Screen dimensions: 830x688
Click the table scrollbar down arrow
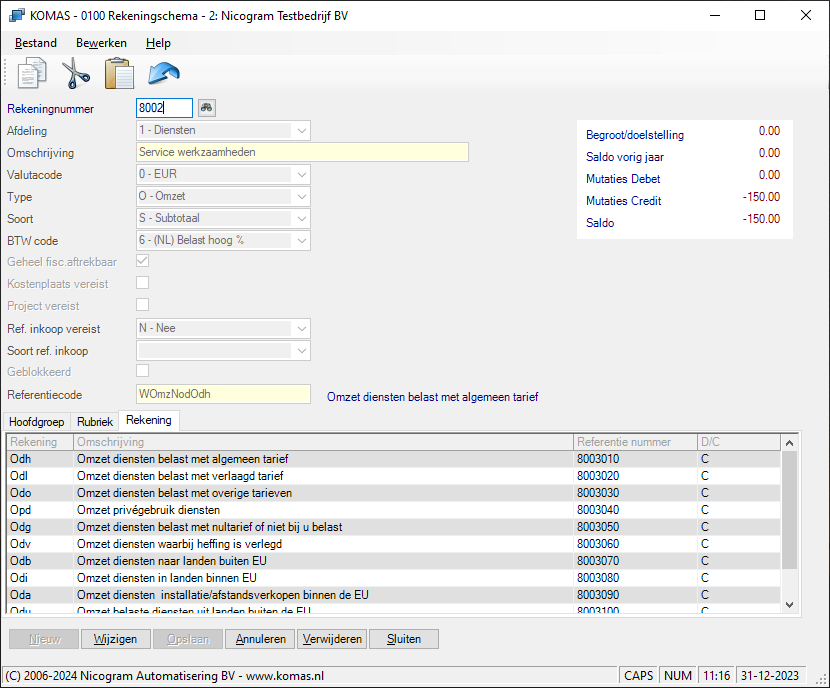click(x=789, y=604)
